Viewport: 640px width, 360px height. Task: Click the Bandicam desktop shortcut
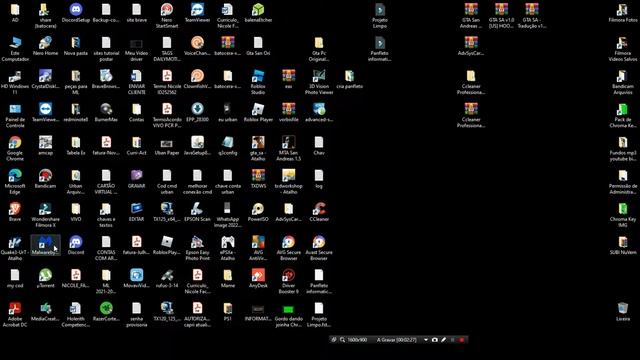point(45,178)
